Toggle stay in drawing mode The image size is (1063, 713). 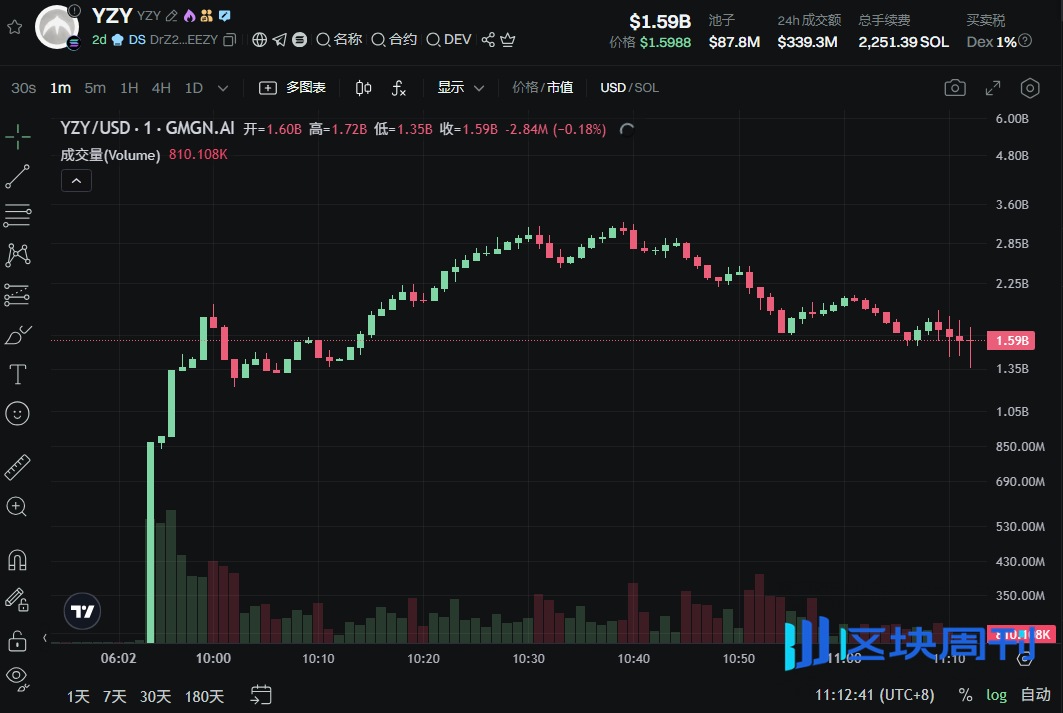18,600
